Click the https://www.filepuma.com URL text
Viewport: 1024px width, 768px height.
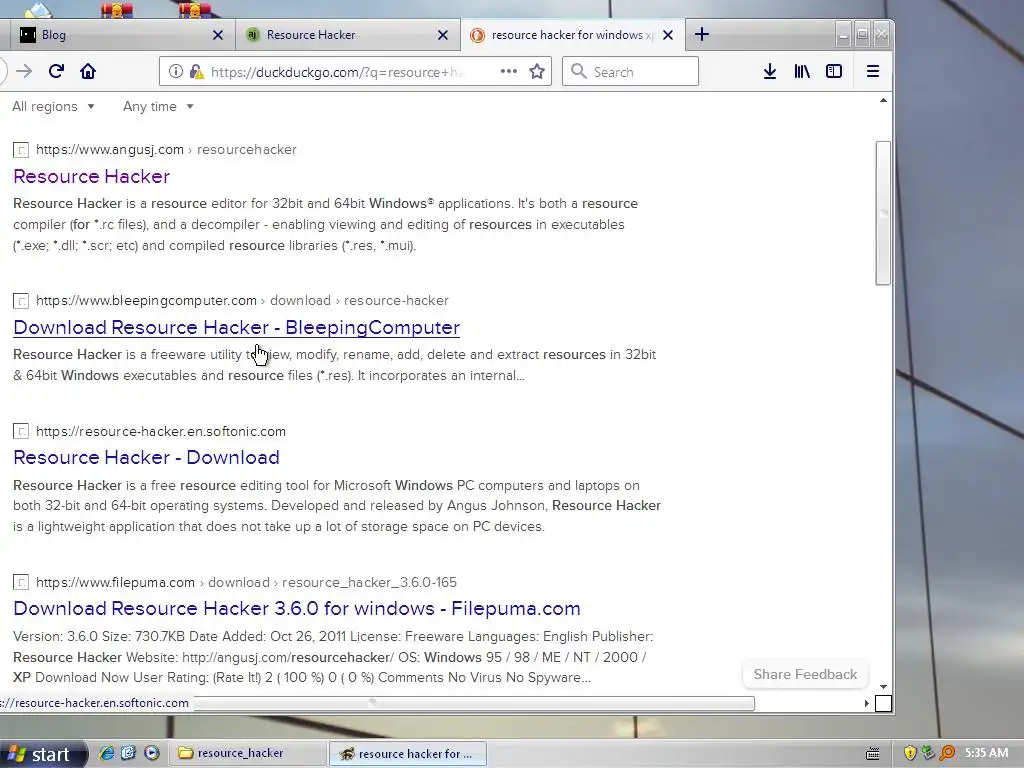[116, 583]
